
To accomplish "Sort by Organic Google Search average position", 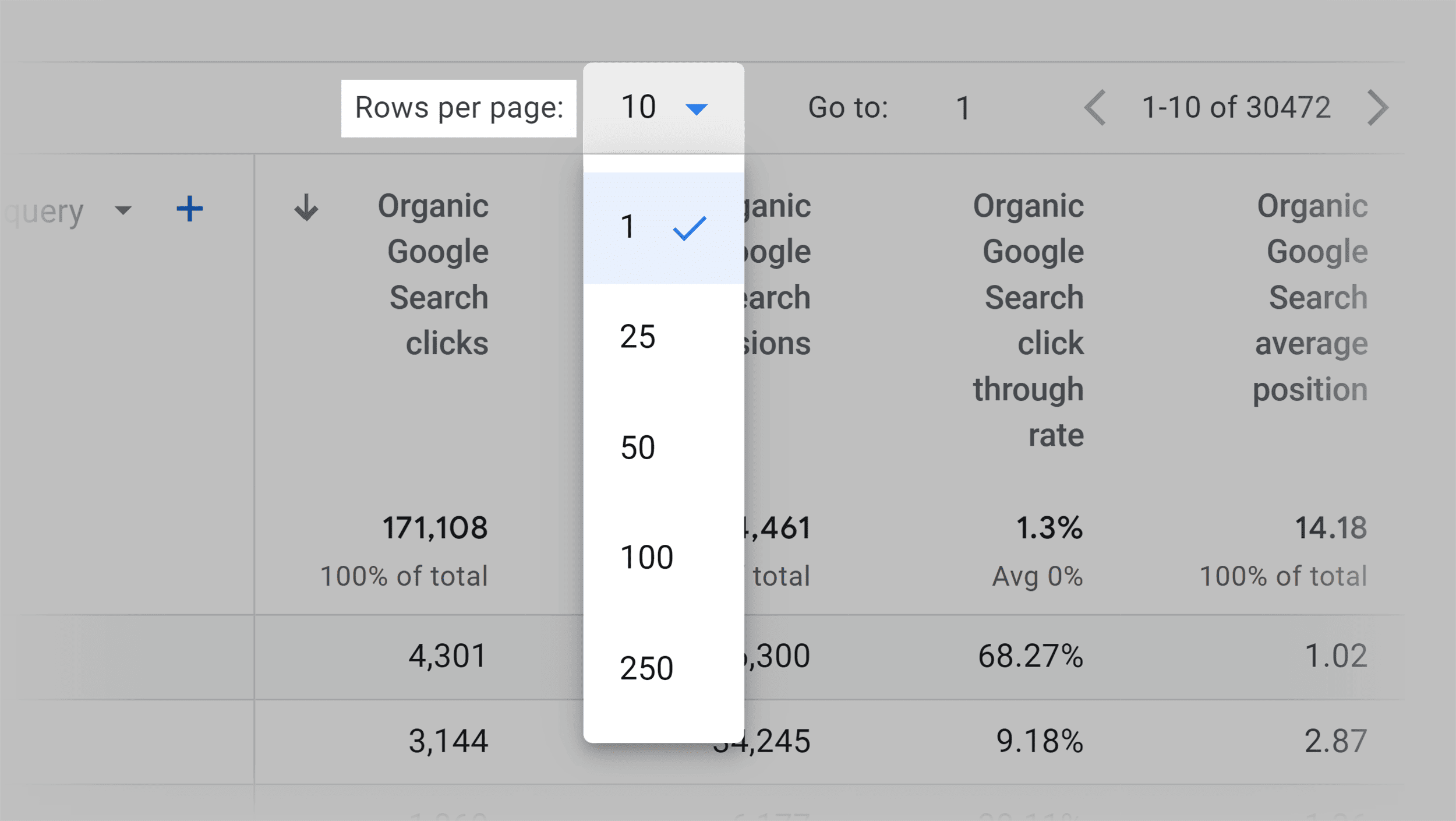I will (x=1310, y=298).
